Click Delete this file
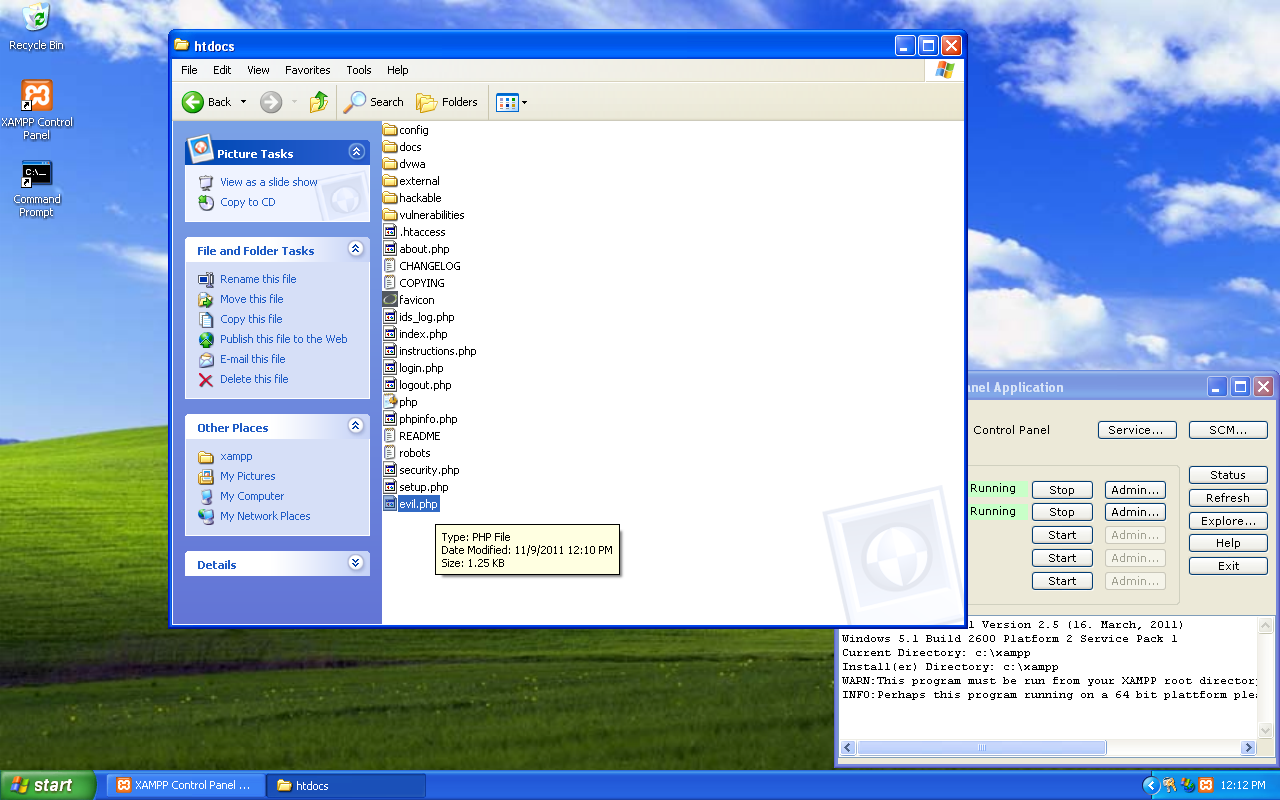The height and width of the screenshot is (800, 1280). [x=254, y=379]
